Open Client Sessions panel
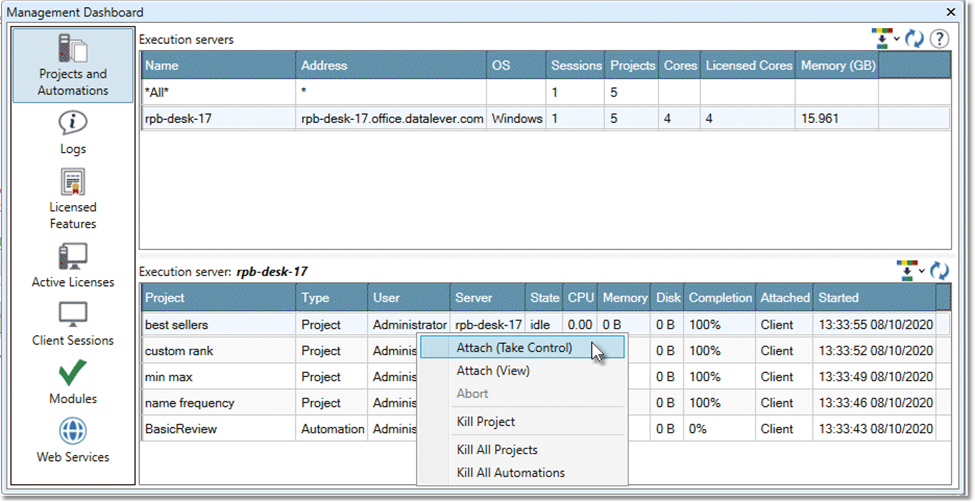This screenshot has width=975, height=503. [73, 324]
